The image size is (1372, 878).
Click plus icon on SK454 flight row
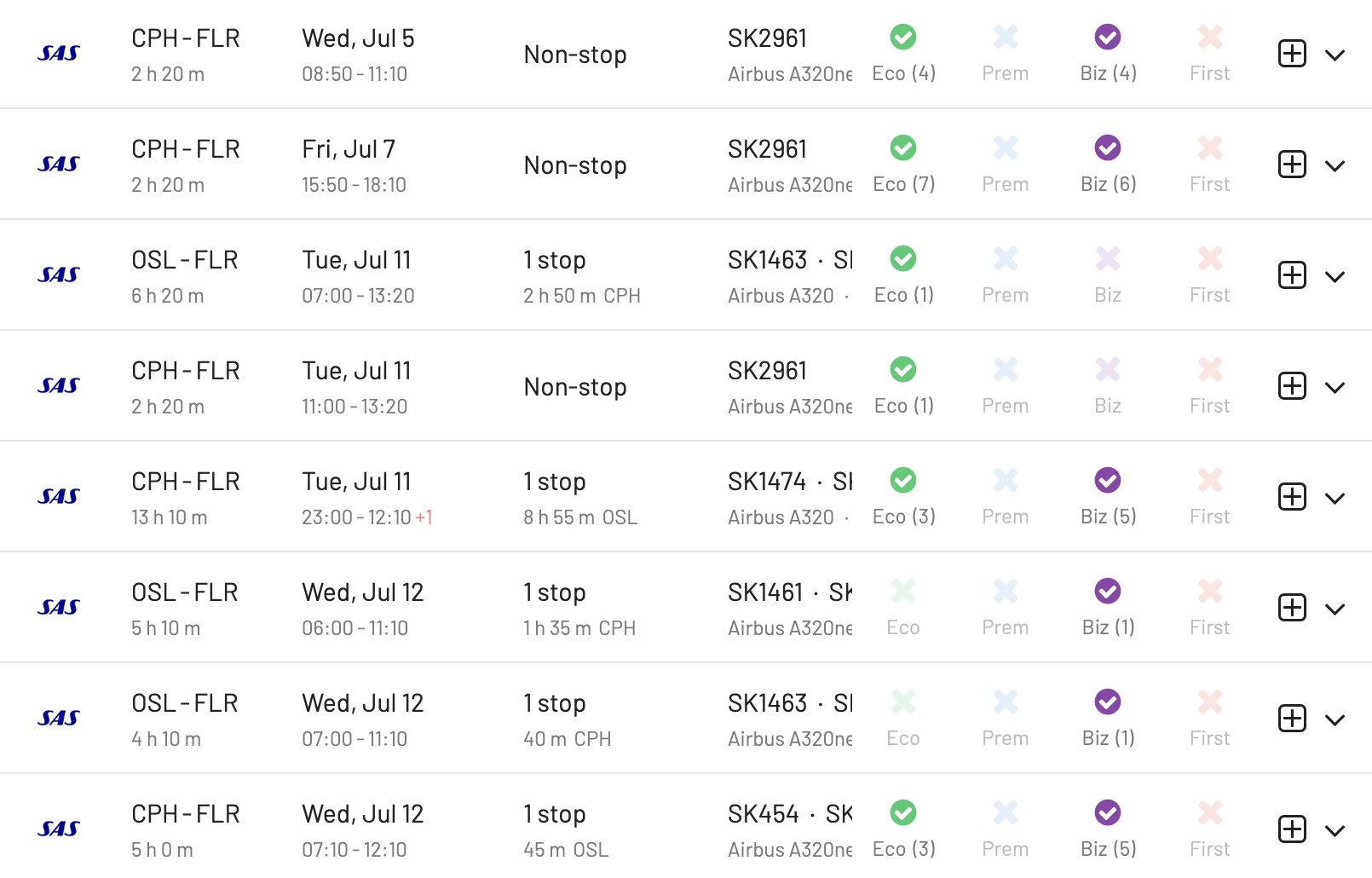1293,829
